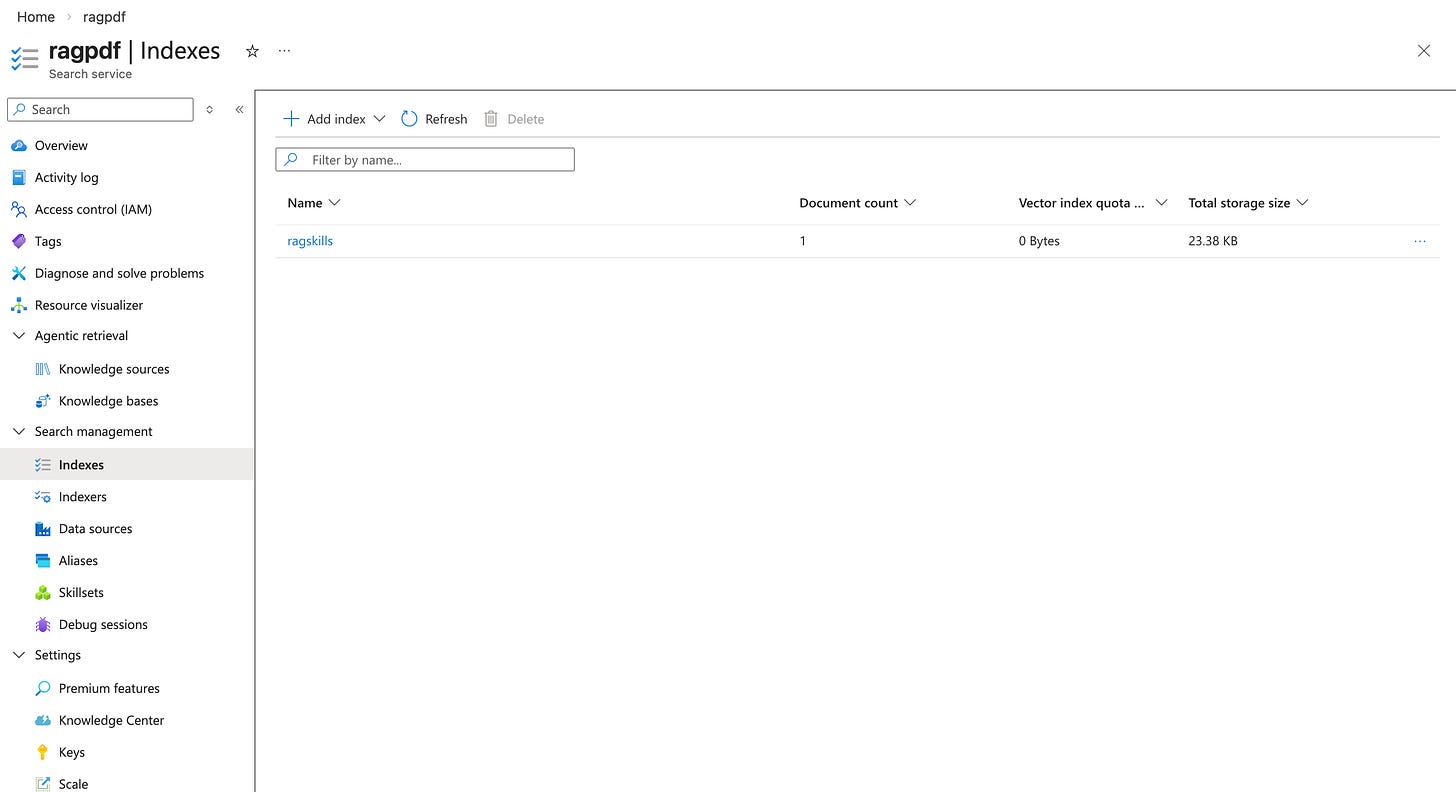Open the ragskills index link
This screenshot has width=1456, height=792.
[x=310, y=241]
